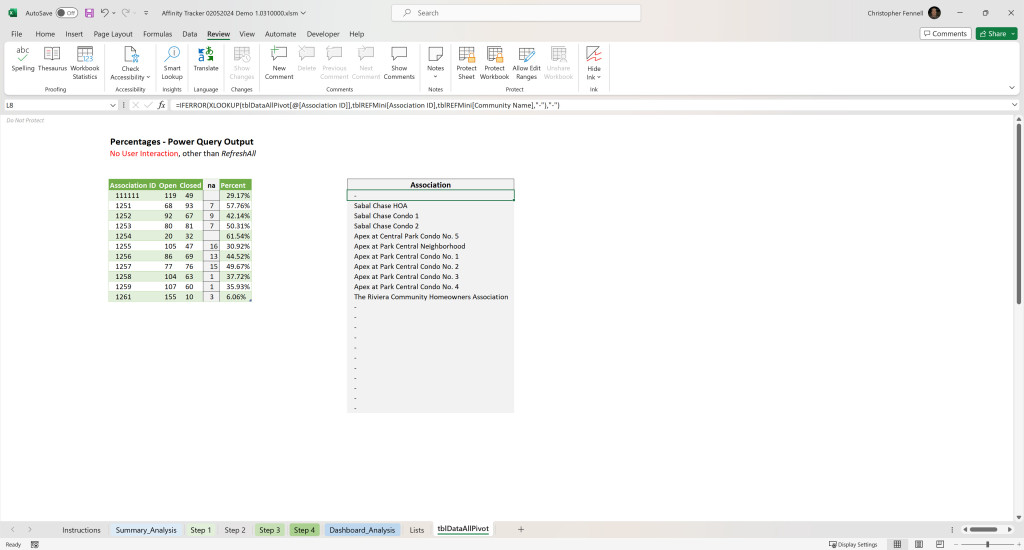The width and height of the screenshot is (1024, 550).
Task: Open the Undo history dropdown
Action: pyautogui.click(x=114, y=13)
